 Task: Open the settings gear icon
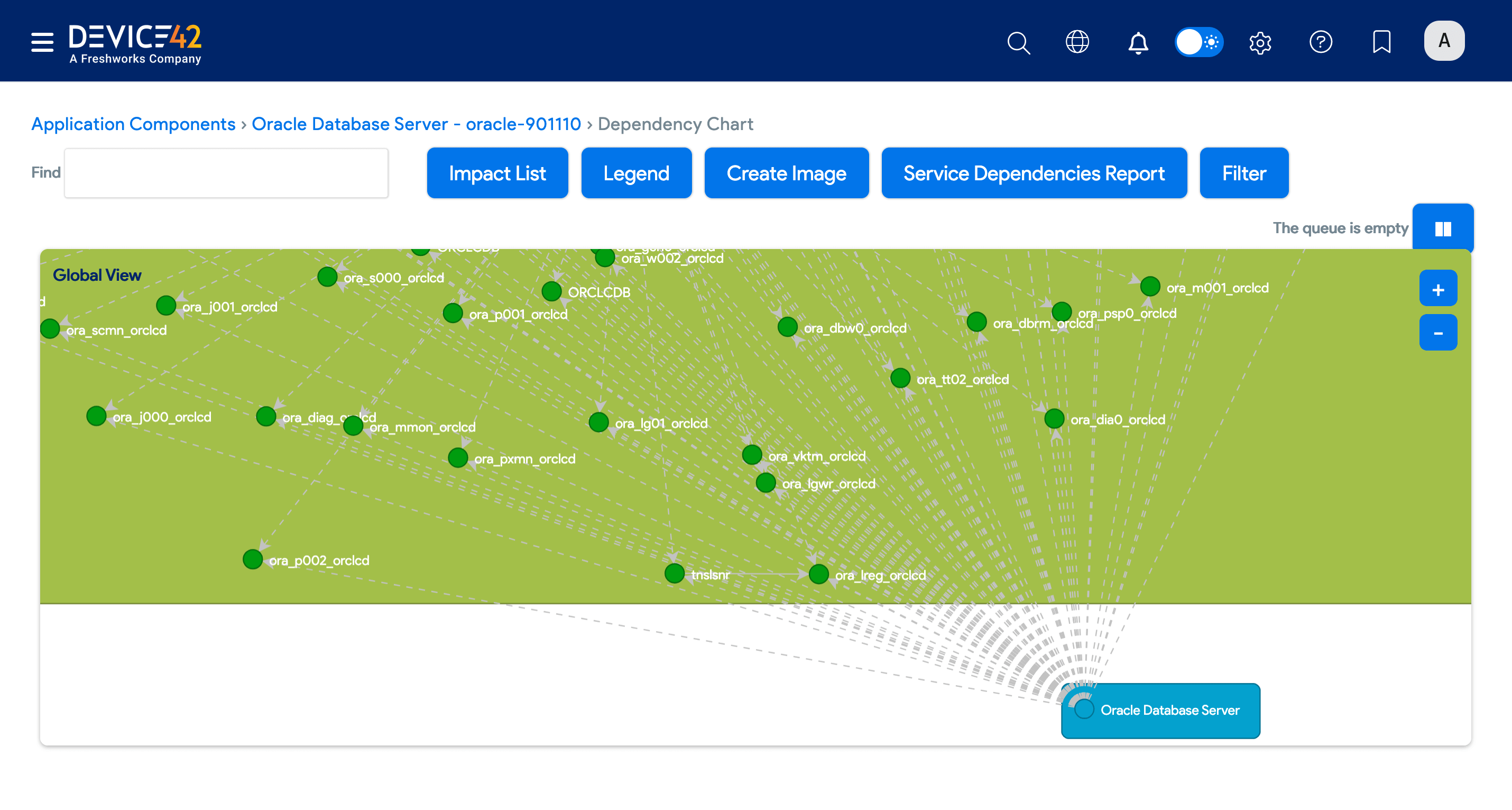(1260, 43)
